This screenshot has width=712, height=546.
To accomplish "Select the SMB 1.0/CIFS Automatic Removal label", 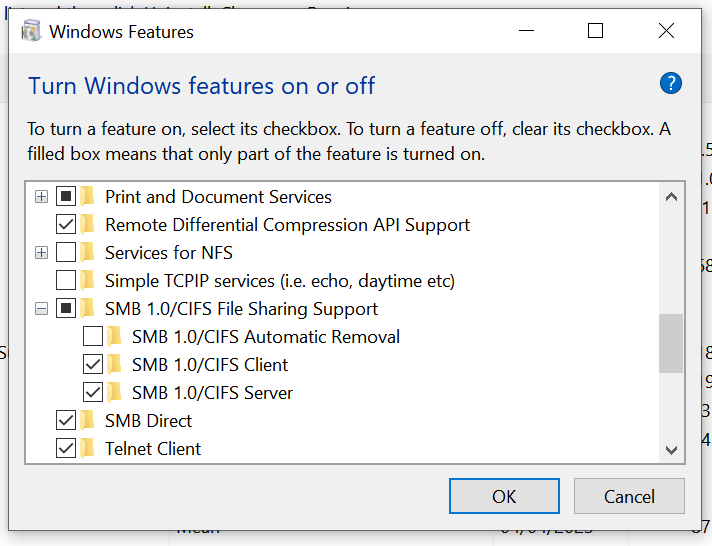I will (266, 337).
